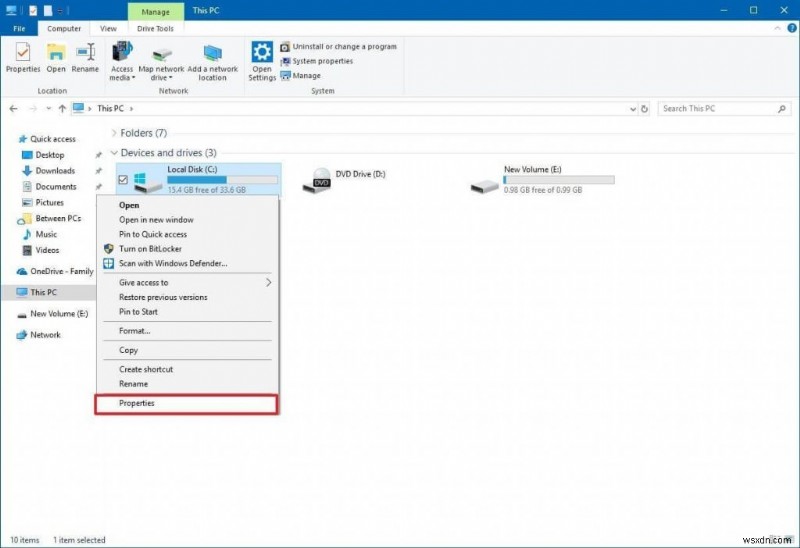Image resolution: width=800 pixels, height=548 pixels.
Task: Choose Open in new window
Action: 187,220
